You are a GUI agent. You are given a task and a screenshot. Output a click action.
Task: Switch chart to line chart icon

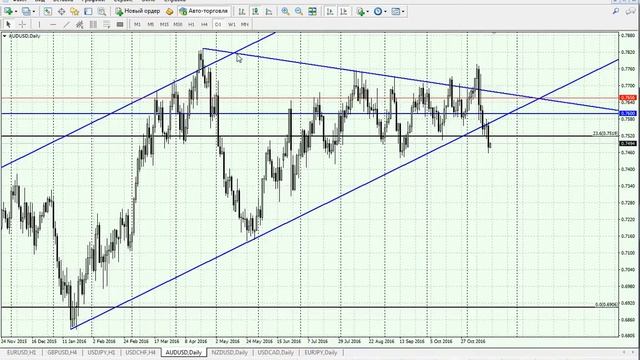(x=269, y=11)
